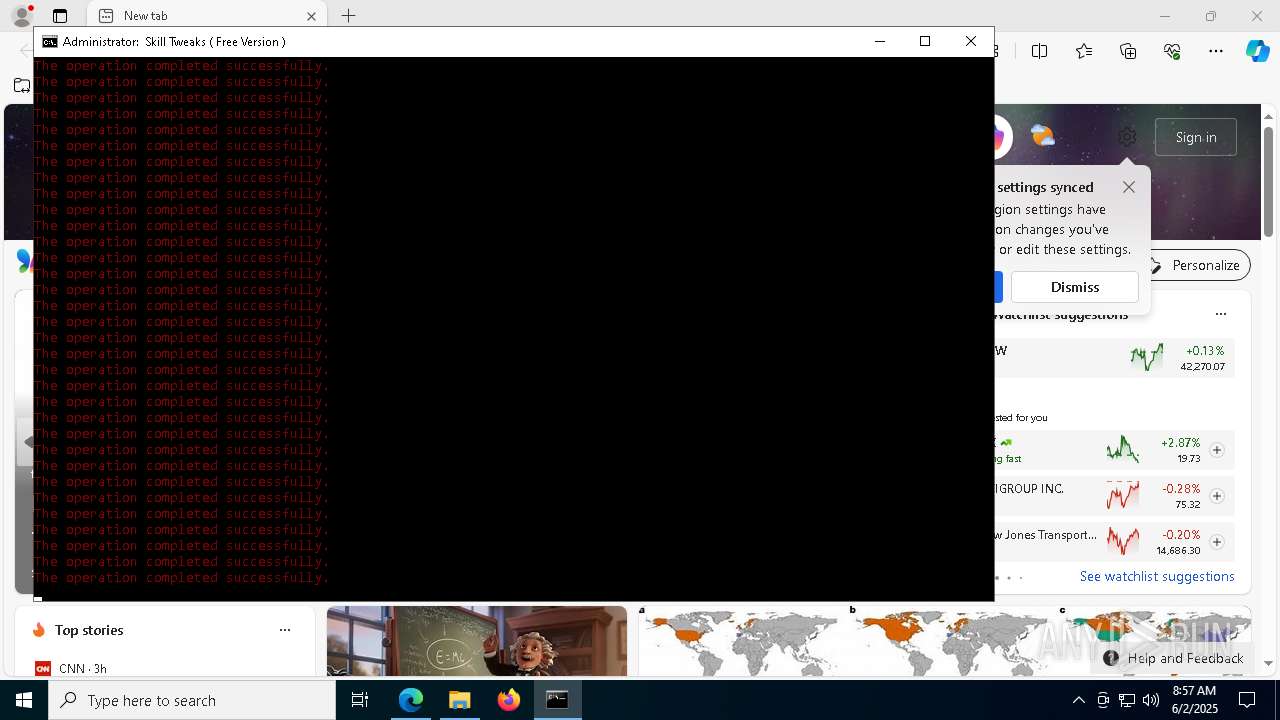Add the -0.28% GROUP INC. stock to watchlist

(1217, 496)
